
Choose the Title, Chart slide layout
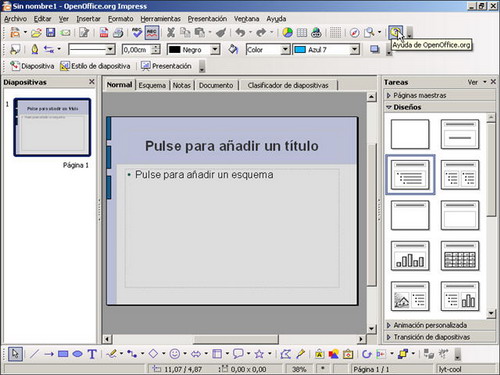coord(410,256)
